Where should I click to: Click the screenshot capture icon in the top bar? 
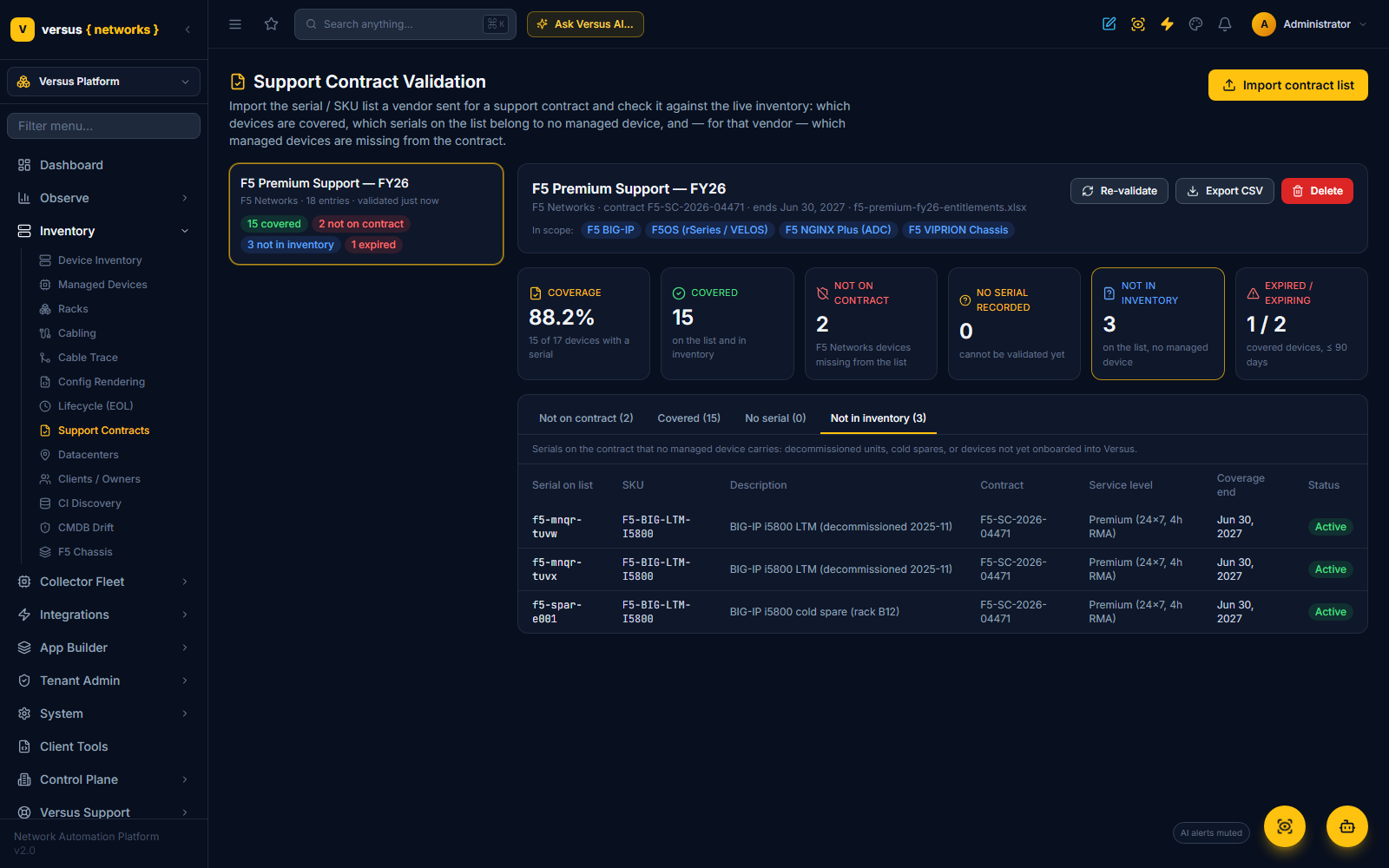point(1138,24)
